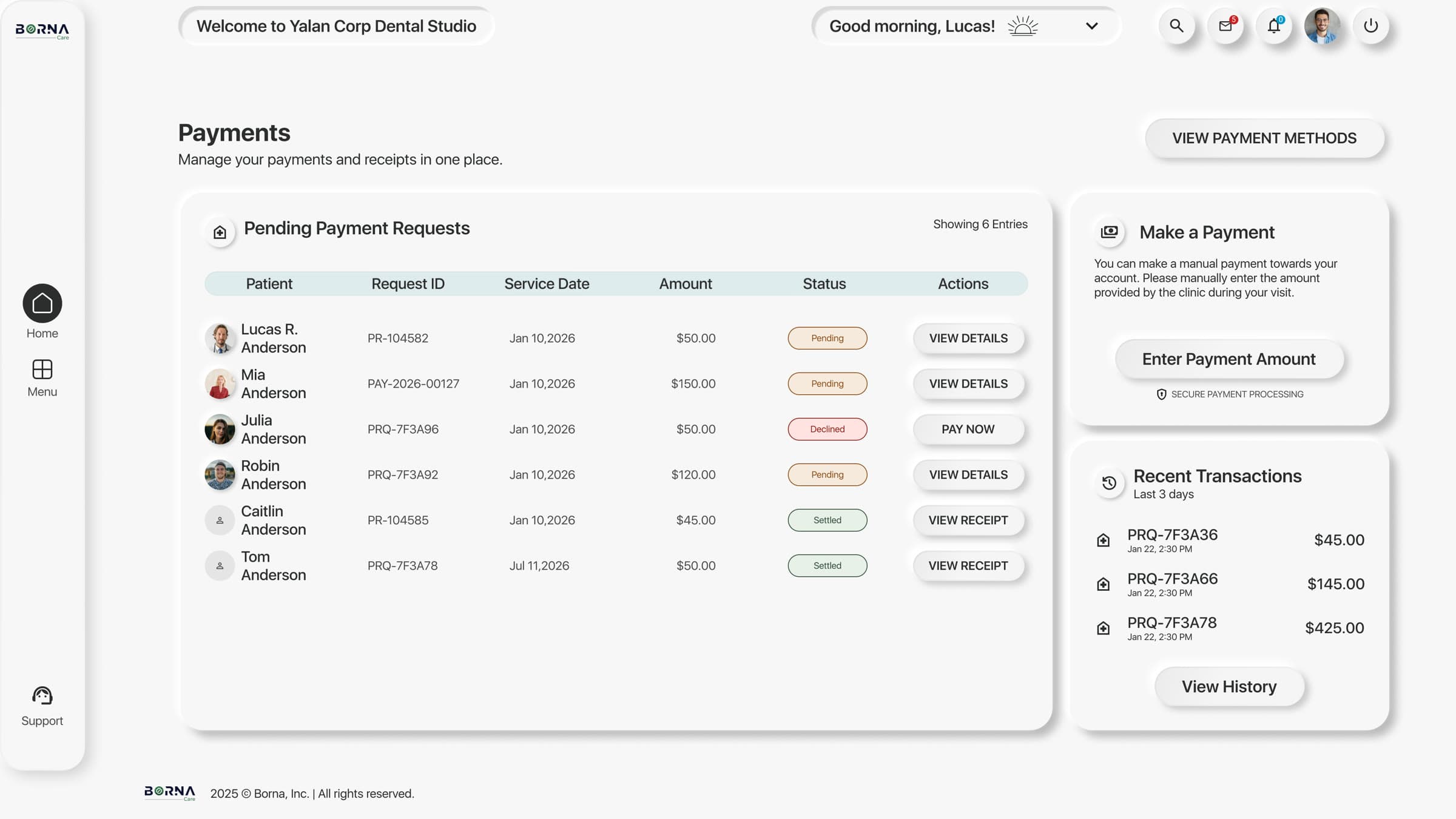
Task: Click the footer Borna logo
Action: pyautogui.click(x=170, y=793)
